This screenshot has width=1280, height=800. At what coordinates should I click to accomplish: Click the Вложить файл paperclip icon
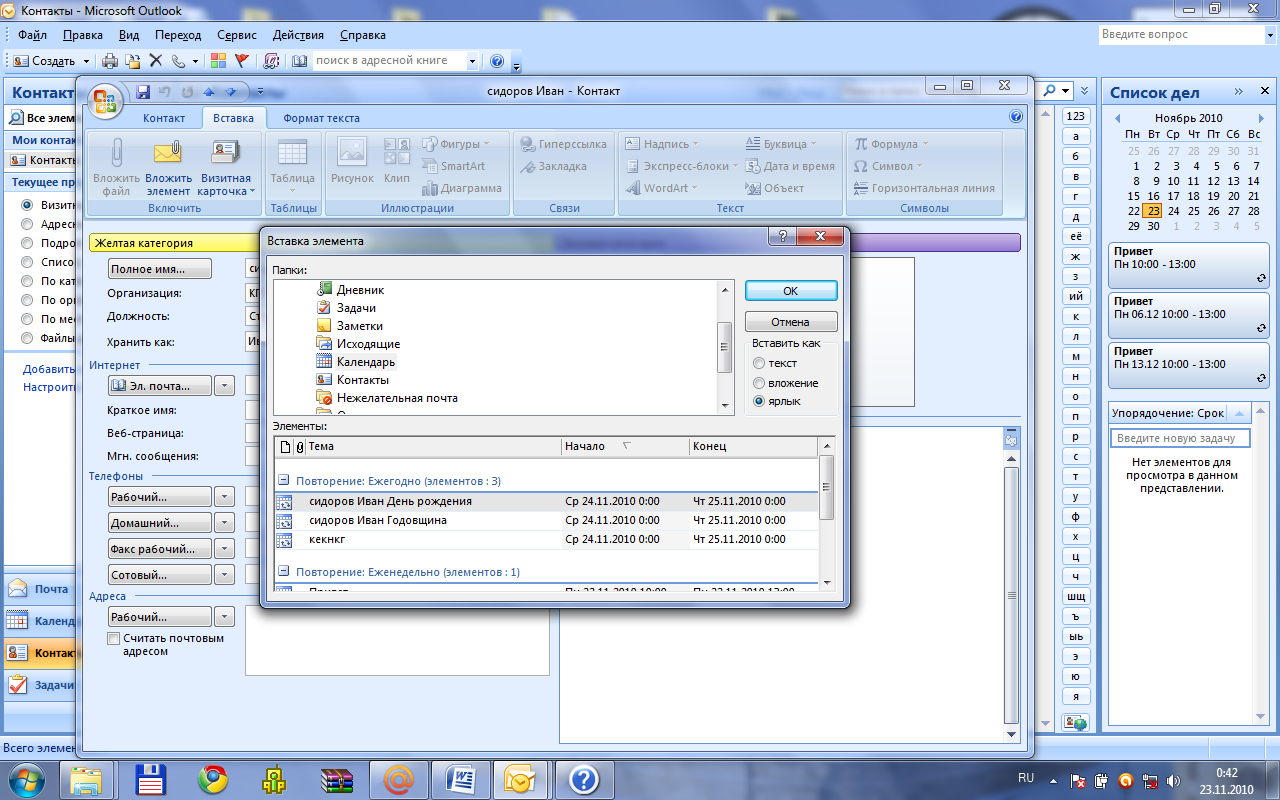click(x=117, y=152)
